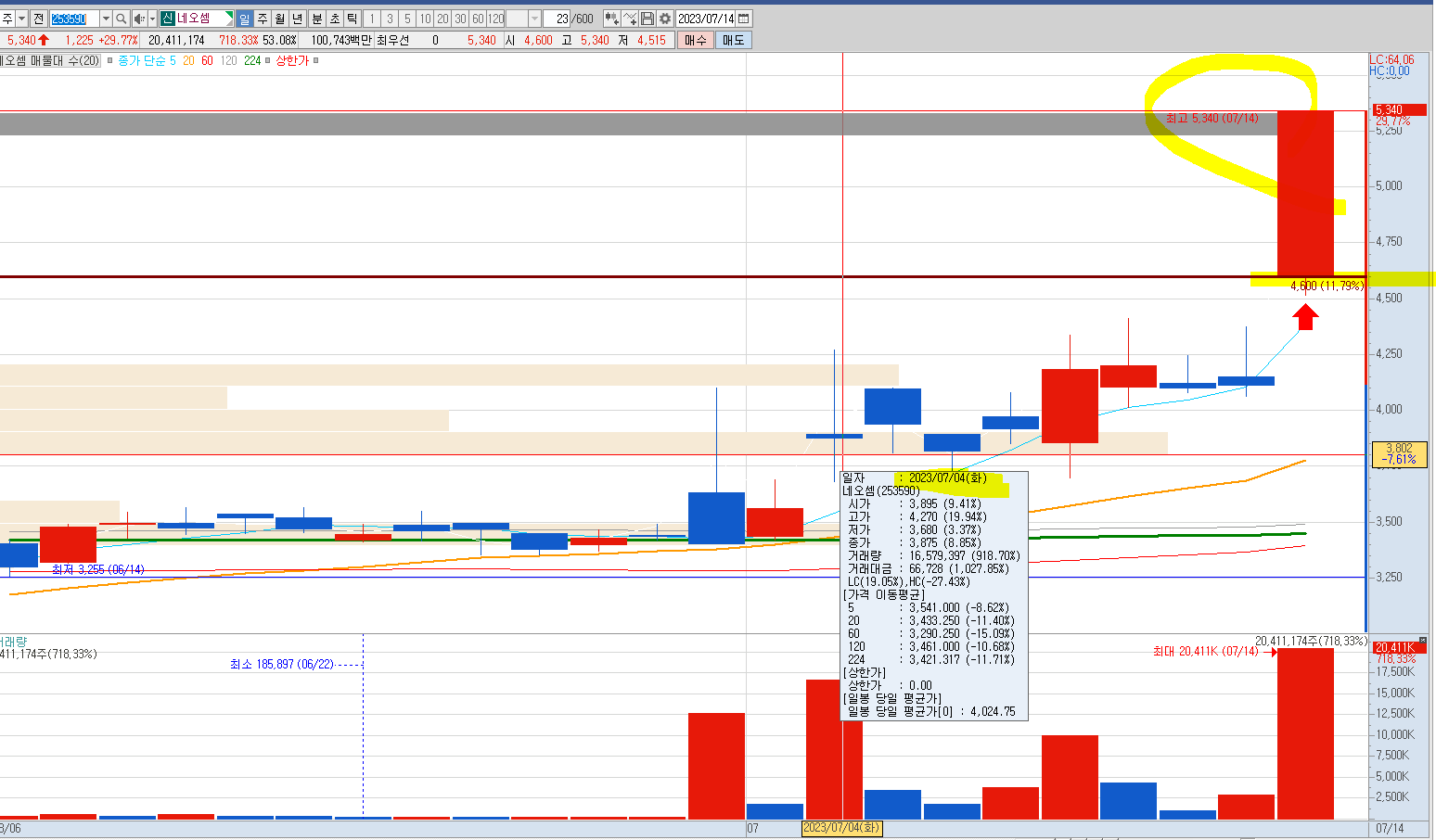Click the add-indicator line chart icon
This screenshot has width=1436, height=840.
click(630, 19)
